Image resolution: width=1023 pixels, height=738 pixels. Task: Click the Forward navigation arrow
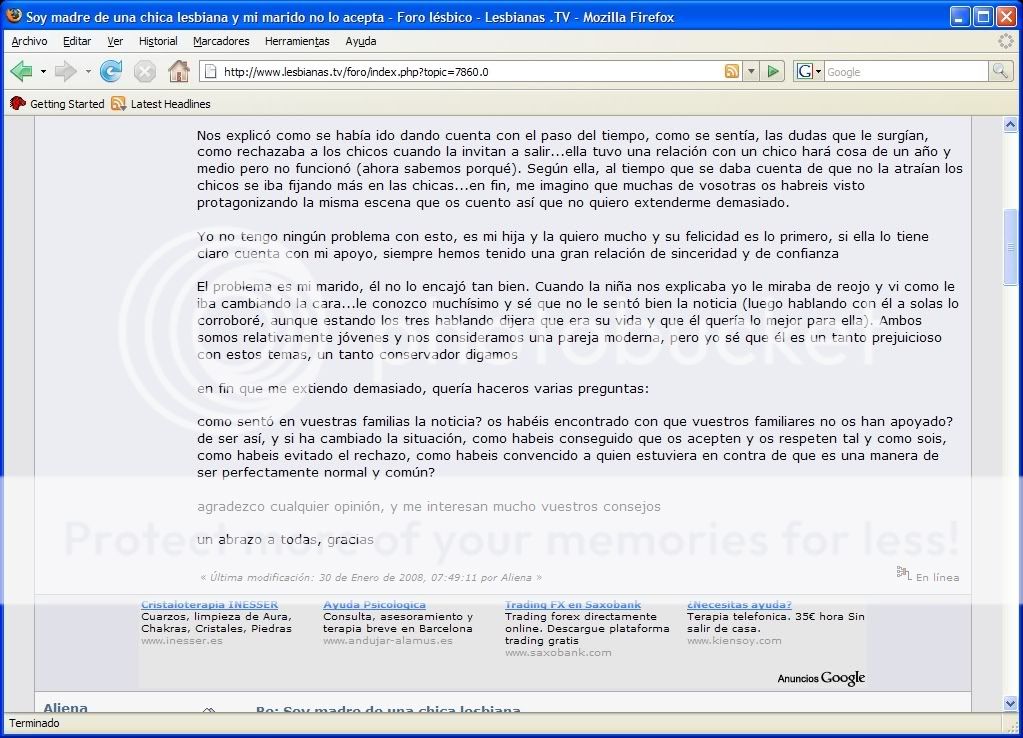(x=65, y=71)
